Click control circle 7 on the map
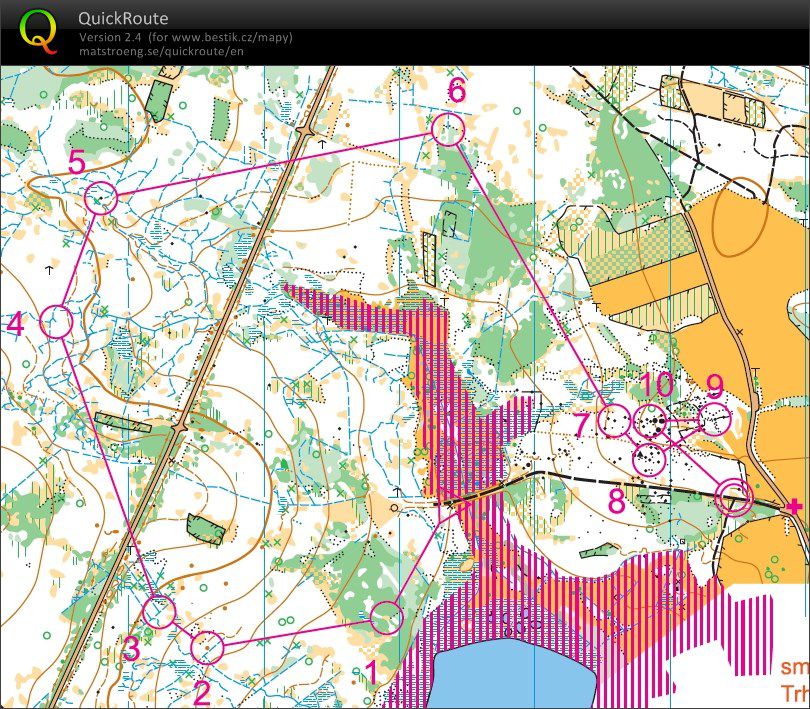Viewport: 810px width, 709px height. tap(614, 421)
